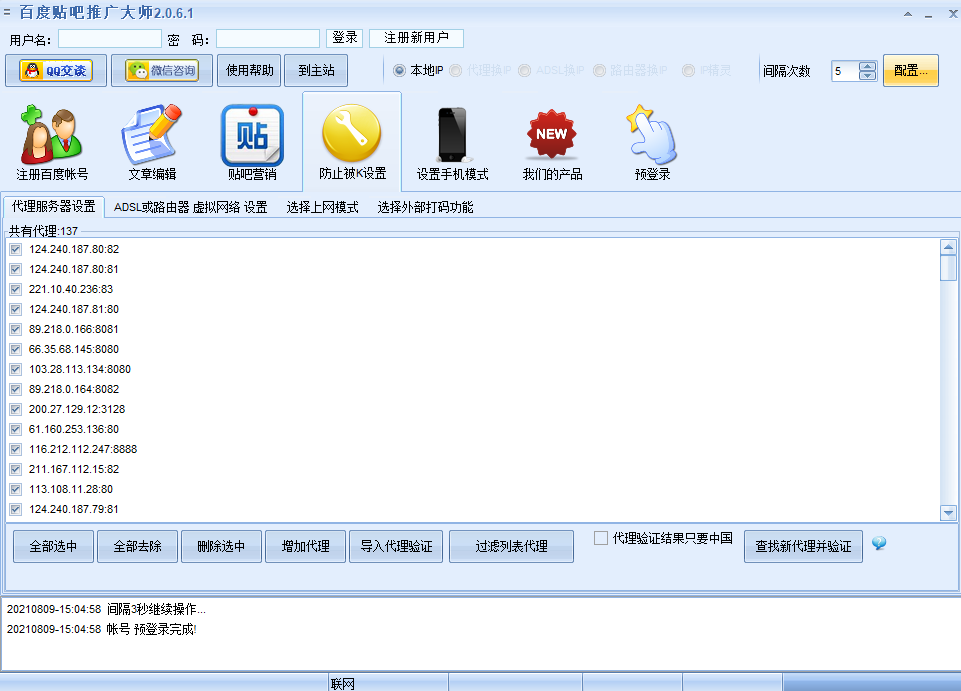The width and height of the screenshot is (961, 691).
Task: Click the 间隔次数 value field showing 5
Action: click(845, 71)
